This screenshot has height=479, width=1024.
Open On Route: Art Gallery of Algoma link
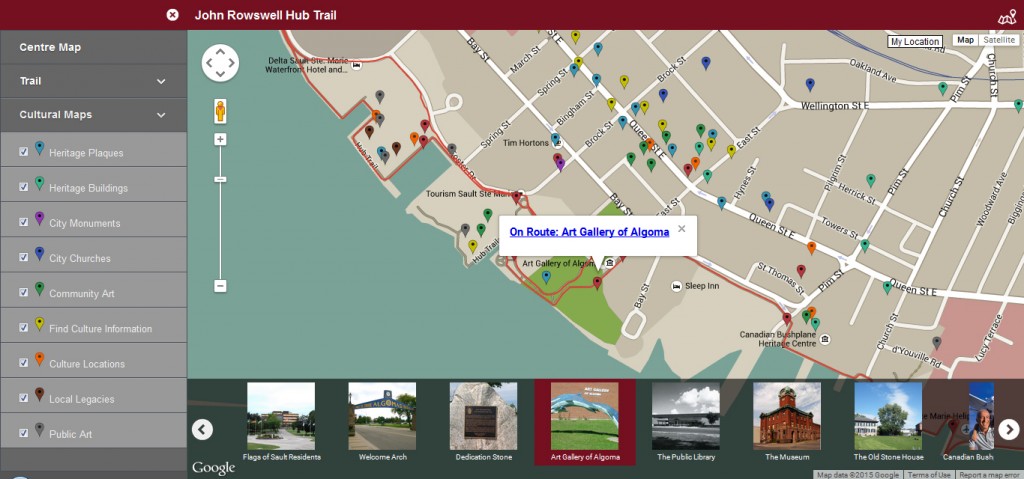(589, 232)
